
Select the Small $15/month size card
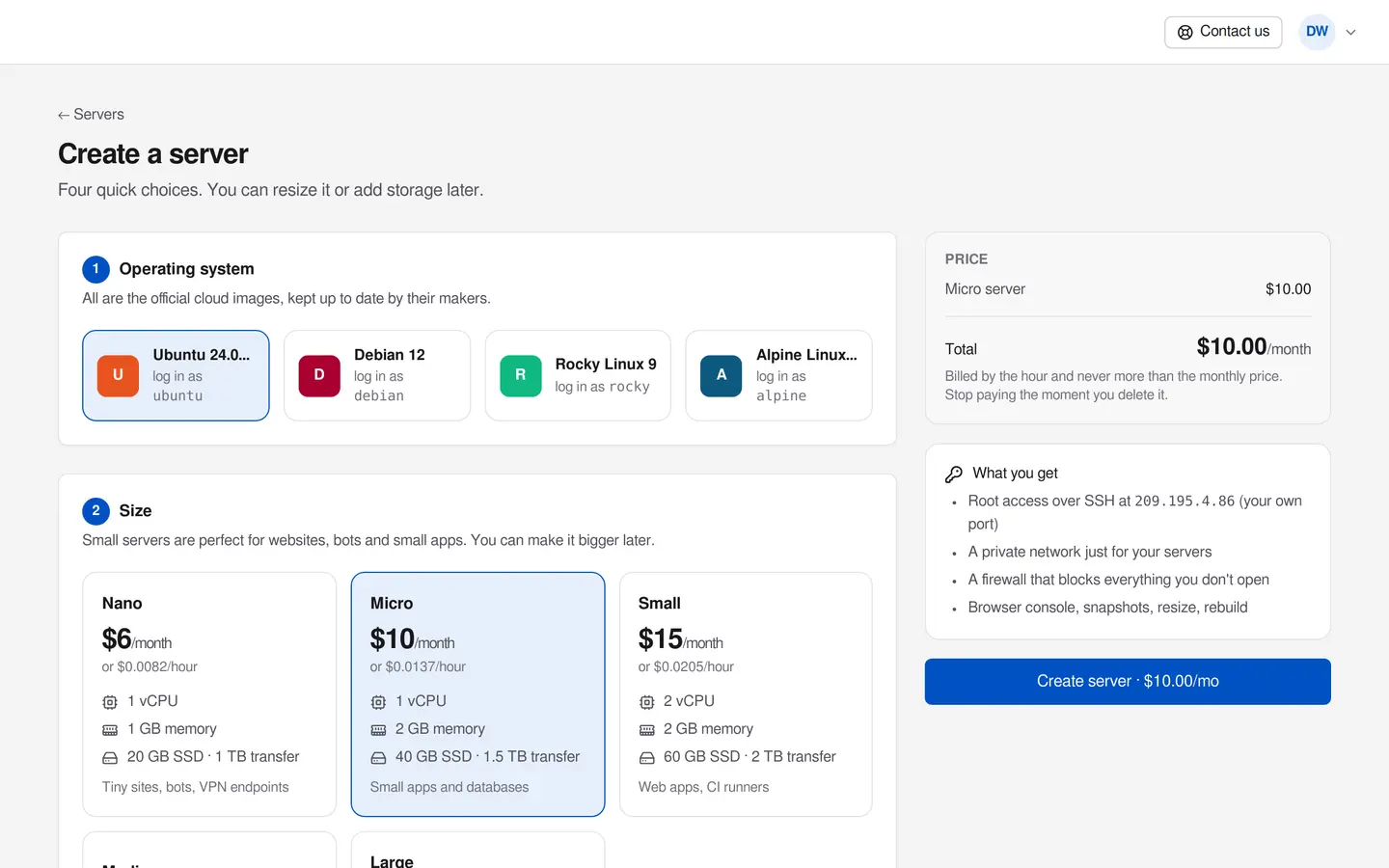tap(746, 694)
